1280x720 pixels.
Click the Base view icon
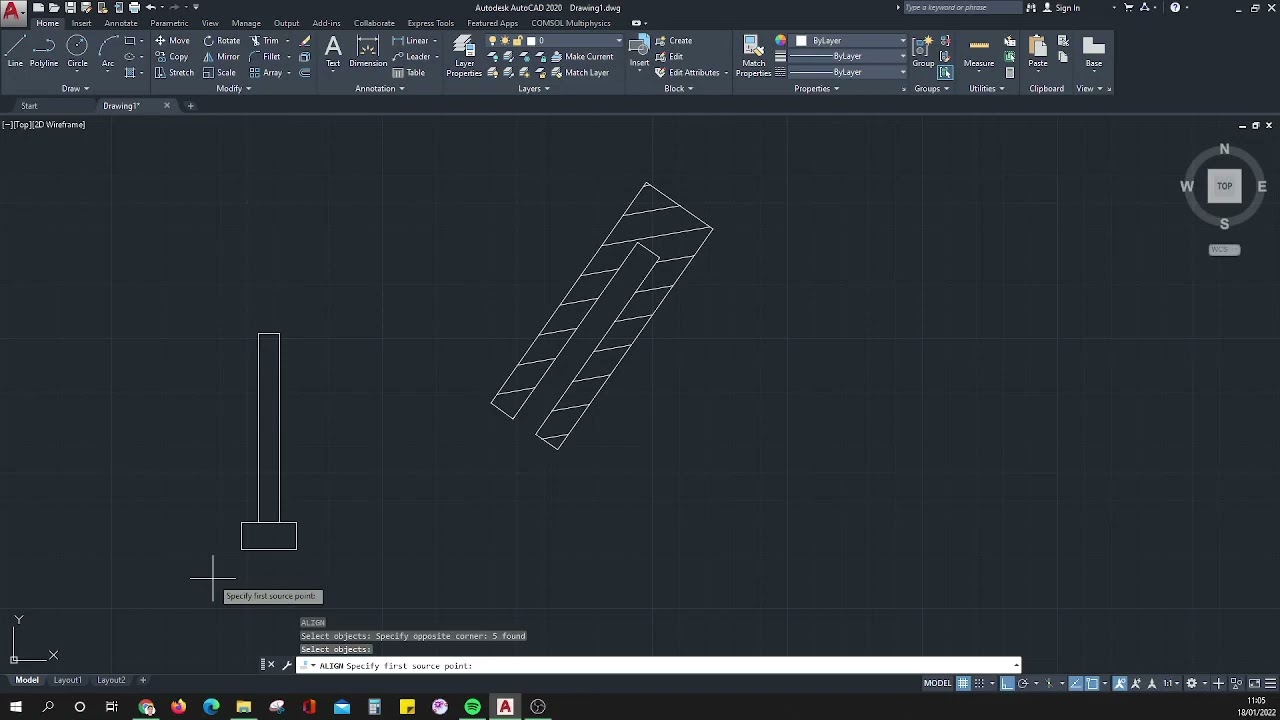pyautogui.click(x=1094, y=52)
